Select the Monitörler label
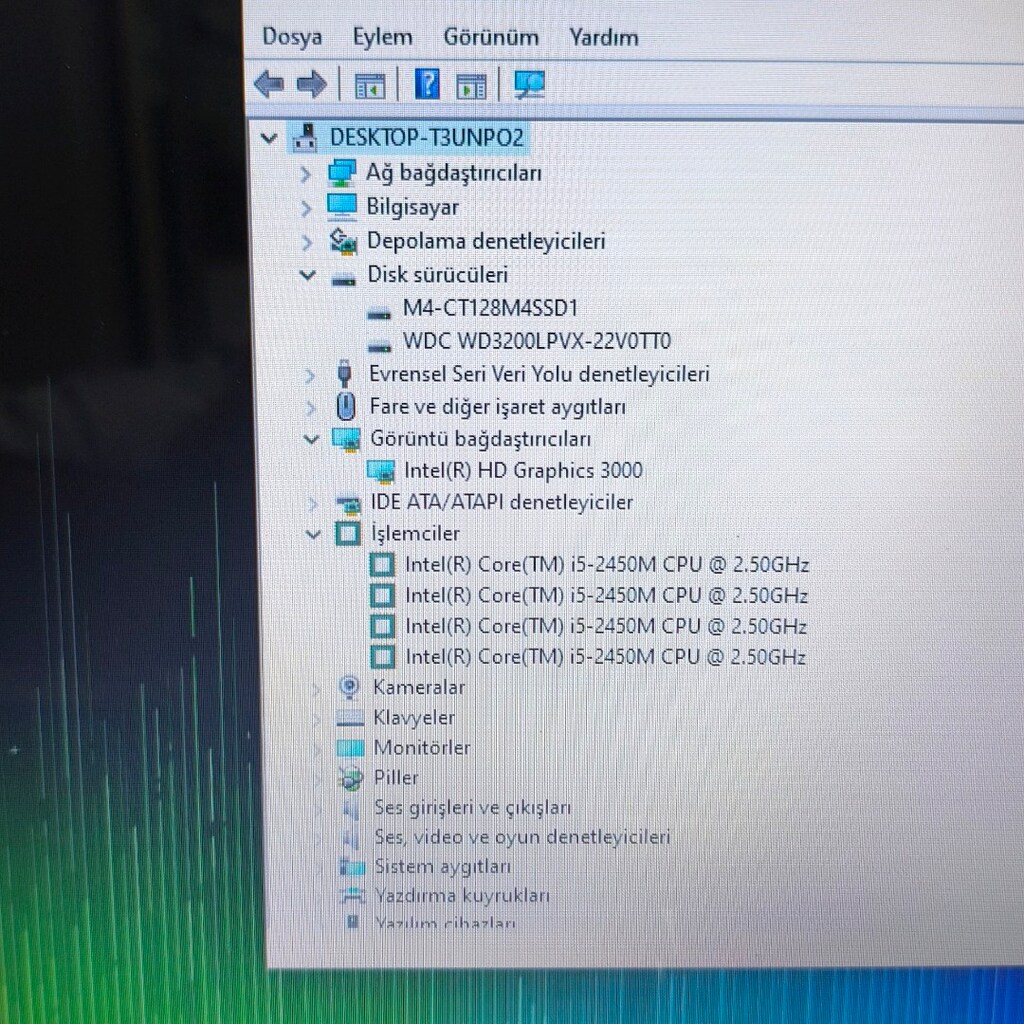Image resolution: width=1024 pixels, height=1024 pixels. (x=421, y=748)
